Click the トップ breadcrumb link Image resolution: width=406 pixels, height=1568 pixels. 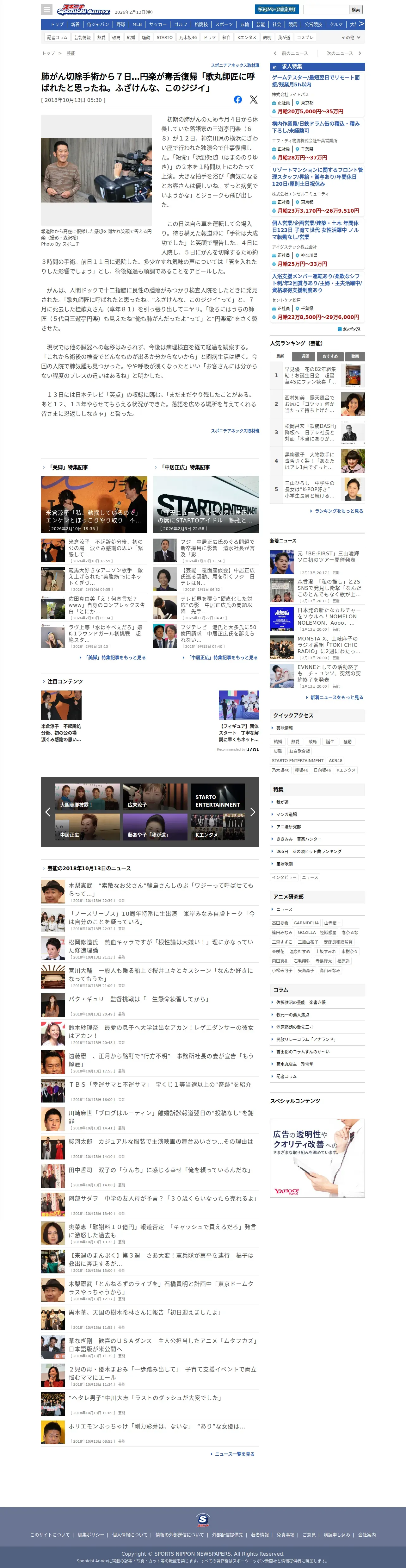(x=49, y=53)
